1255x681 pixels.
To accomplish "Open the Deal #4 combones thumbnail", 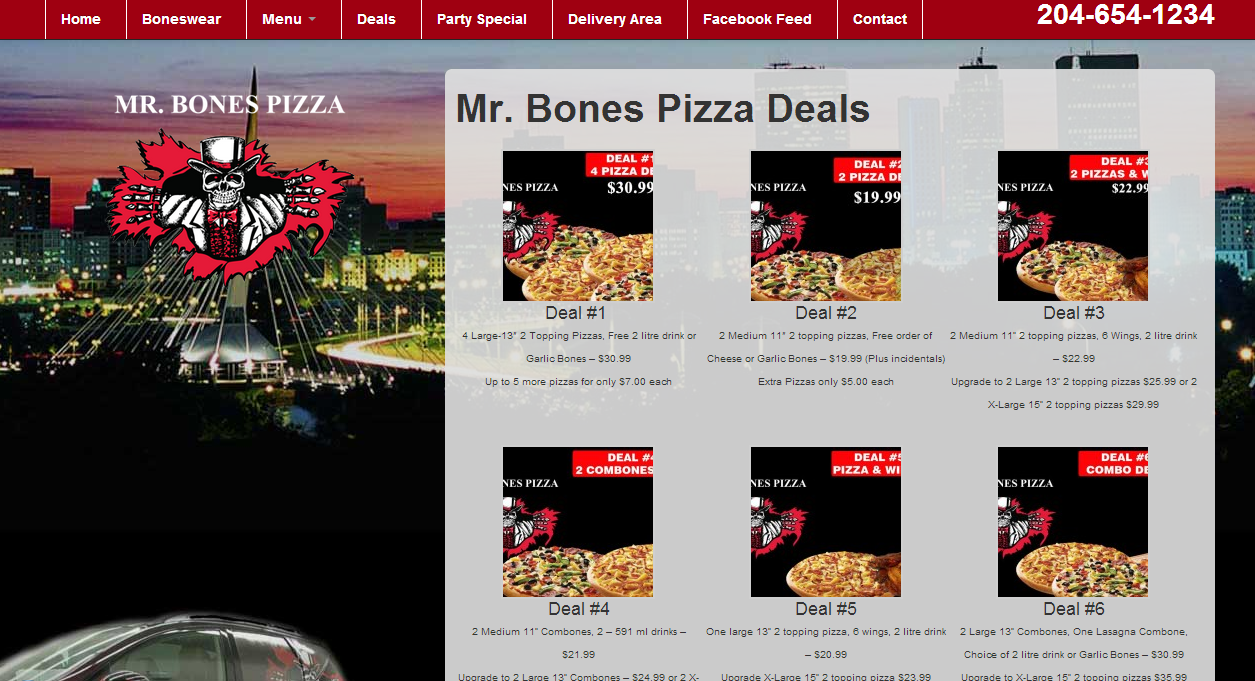I will click(x=578, y=522).
